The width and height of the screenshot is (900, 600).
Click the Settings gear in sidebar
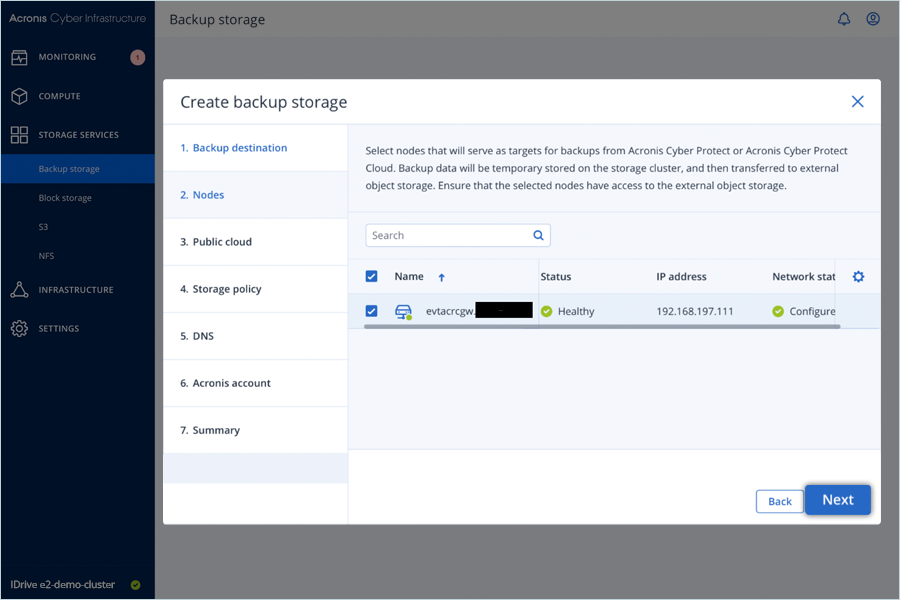pos(19,329)
